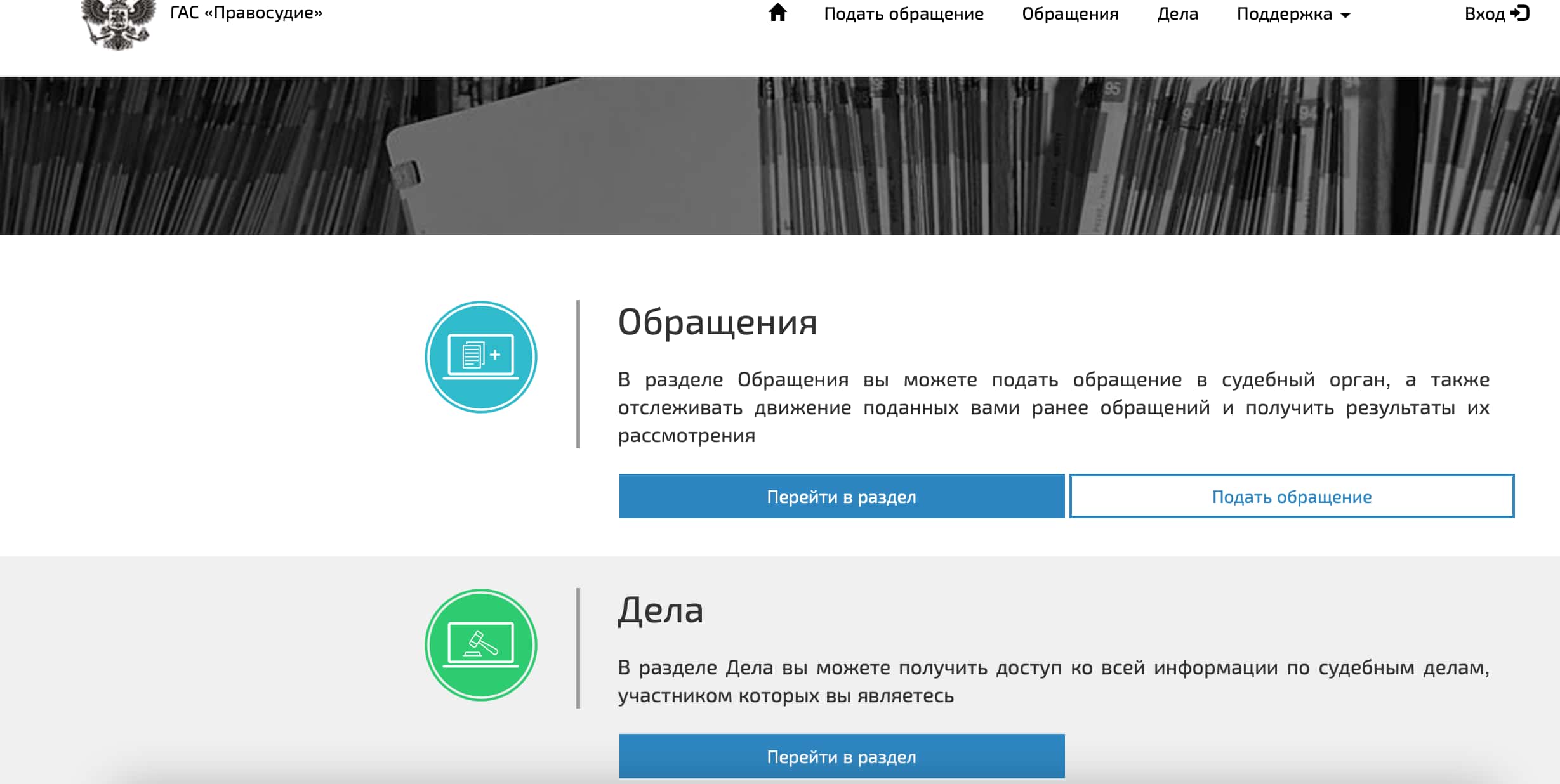Expand the Поддержка dropdown caret arrow

(1345, 16)
